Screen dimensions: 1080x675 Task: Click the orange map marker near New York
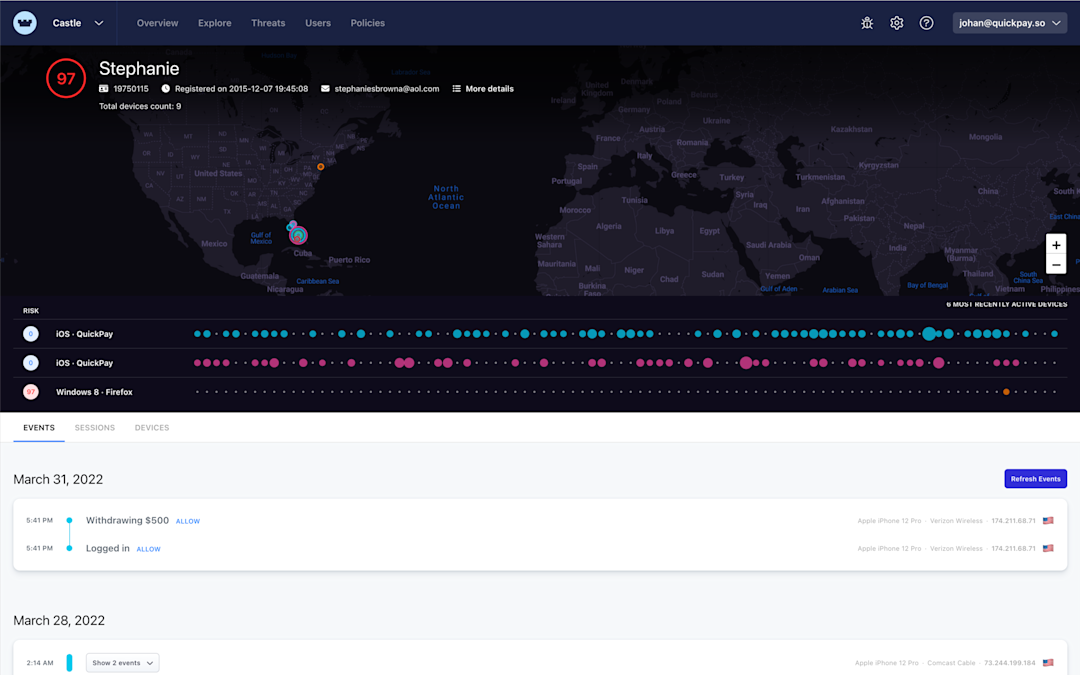pos(320,167)
